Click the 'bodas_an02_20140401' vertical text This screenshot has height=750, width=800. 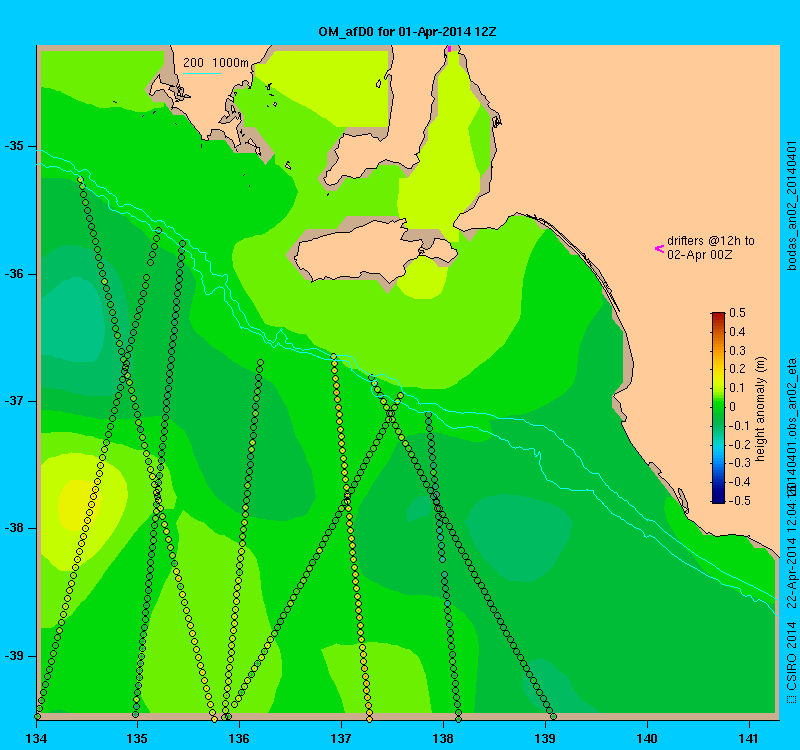click(791, 206)
